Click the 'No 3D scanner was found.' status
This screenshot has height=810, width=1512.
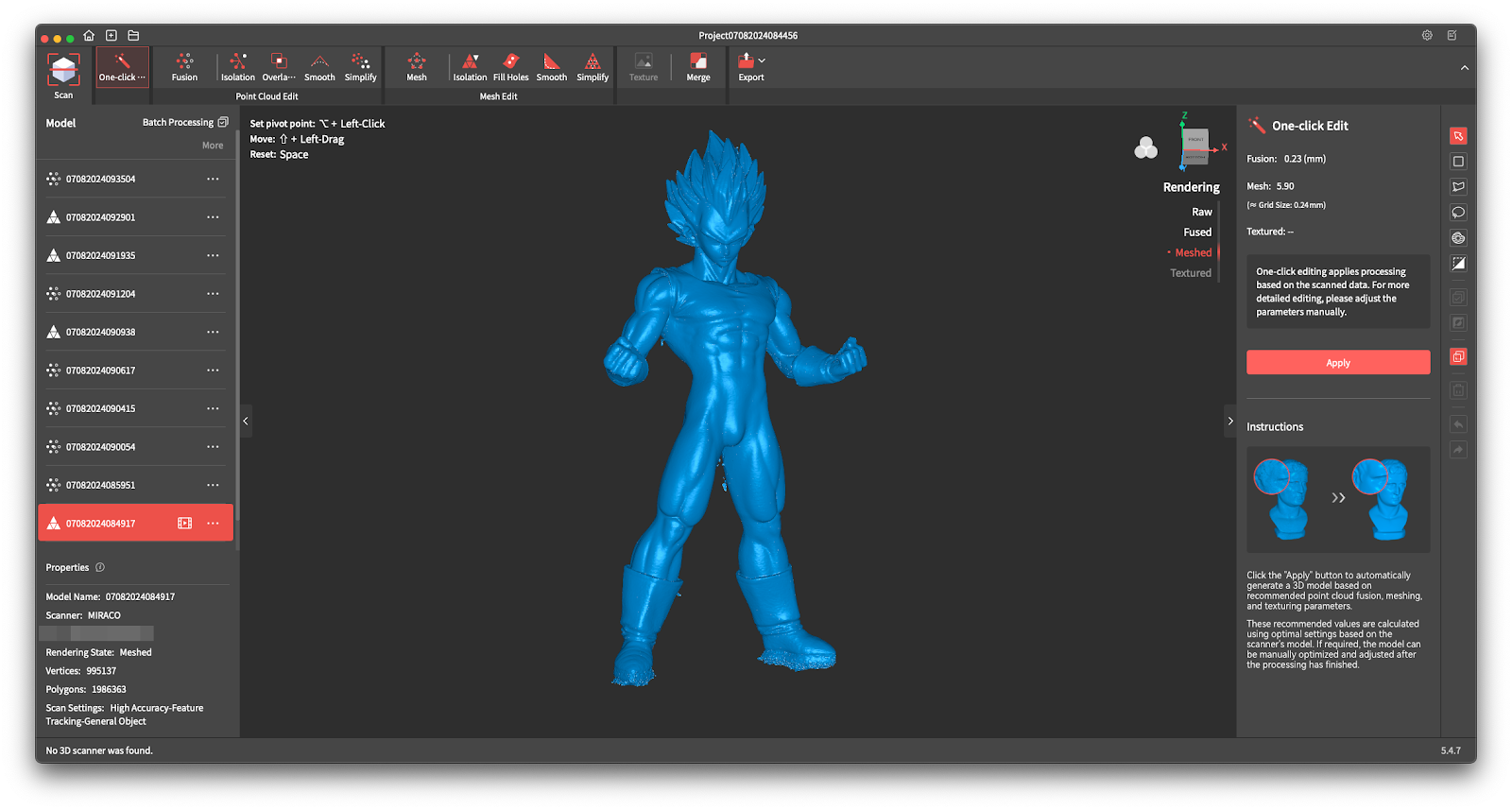click(x=99, y=750)
